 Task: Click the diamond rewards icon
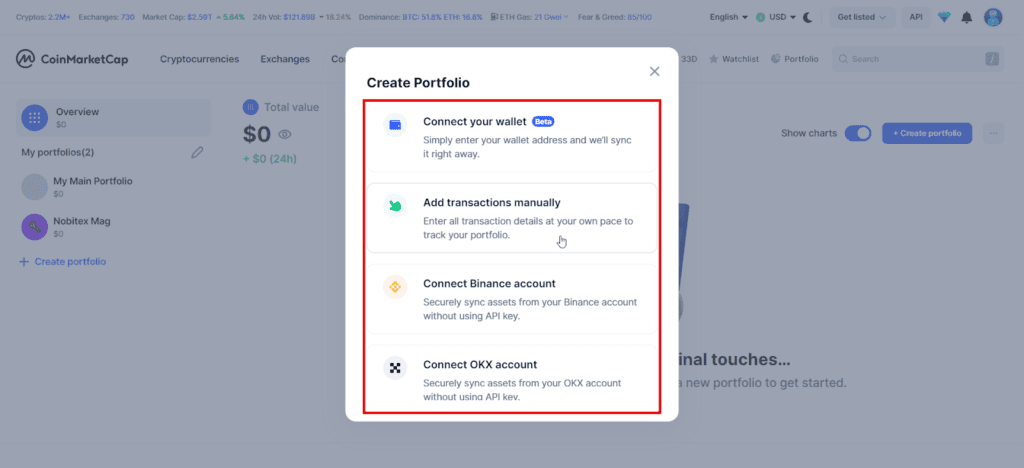tap(944, 18)
